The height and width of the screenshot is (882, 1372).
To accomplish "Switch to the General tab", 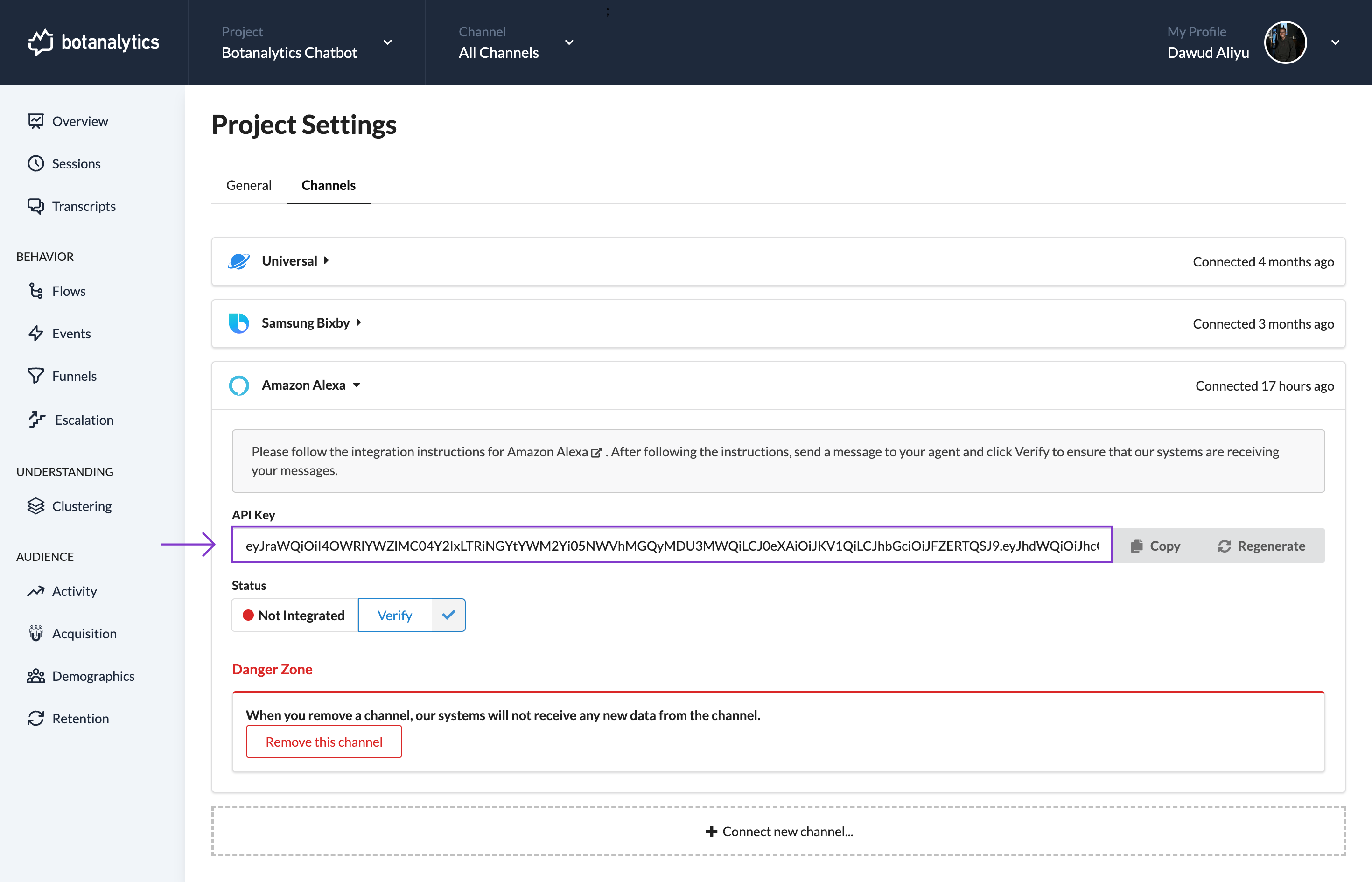I will point(248,184).
